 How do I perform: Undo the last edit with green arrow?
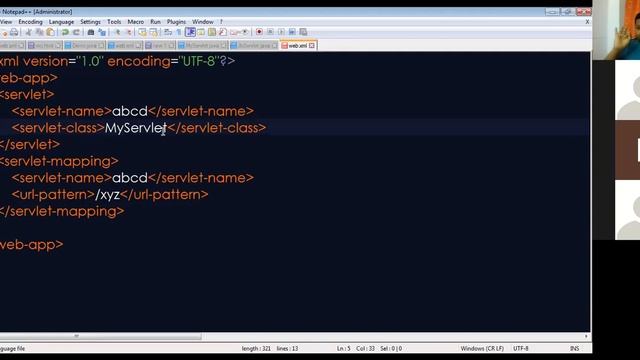tap(65, 32)
